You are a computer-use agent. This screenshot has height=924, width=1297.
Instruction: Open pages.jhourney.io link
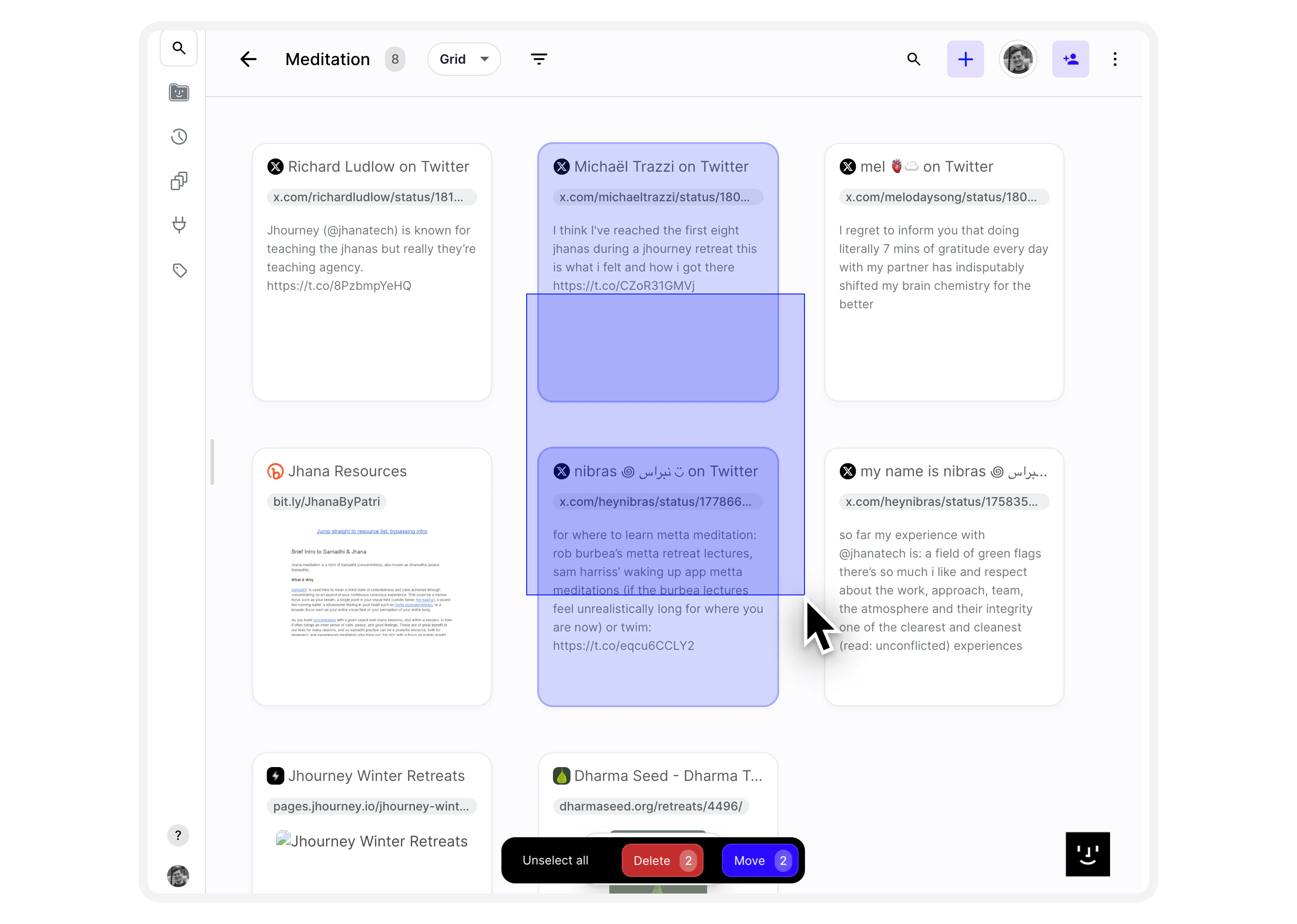coord(372,806)
